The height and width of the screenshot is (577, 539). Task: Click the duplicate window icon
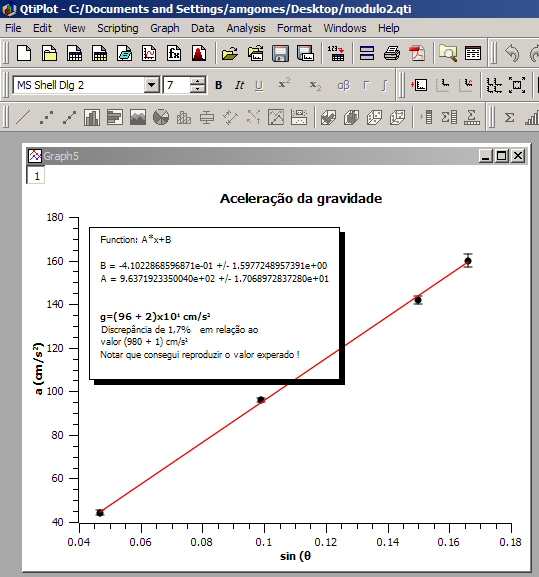click(367, 53)
